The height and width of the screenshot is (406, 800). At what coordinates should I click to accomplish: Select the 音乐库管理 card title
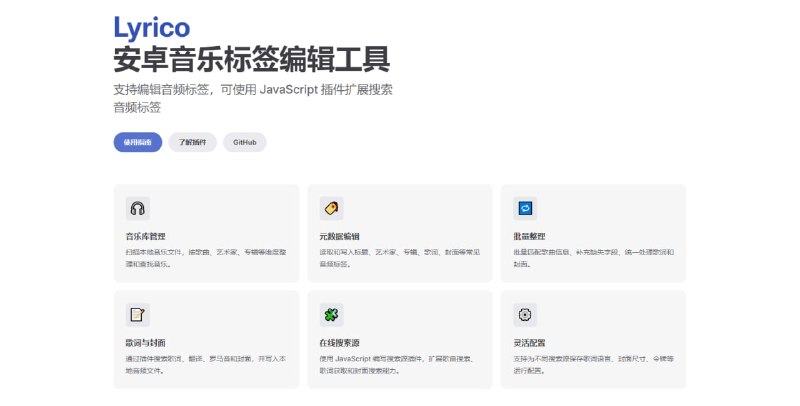145,236
